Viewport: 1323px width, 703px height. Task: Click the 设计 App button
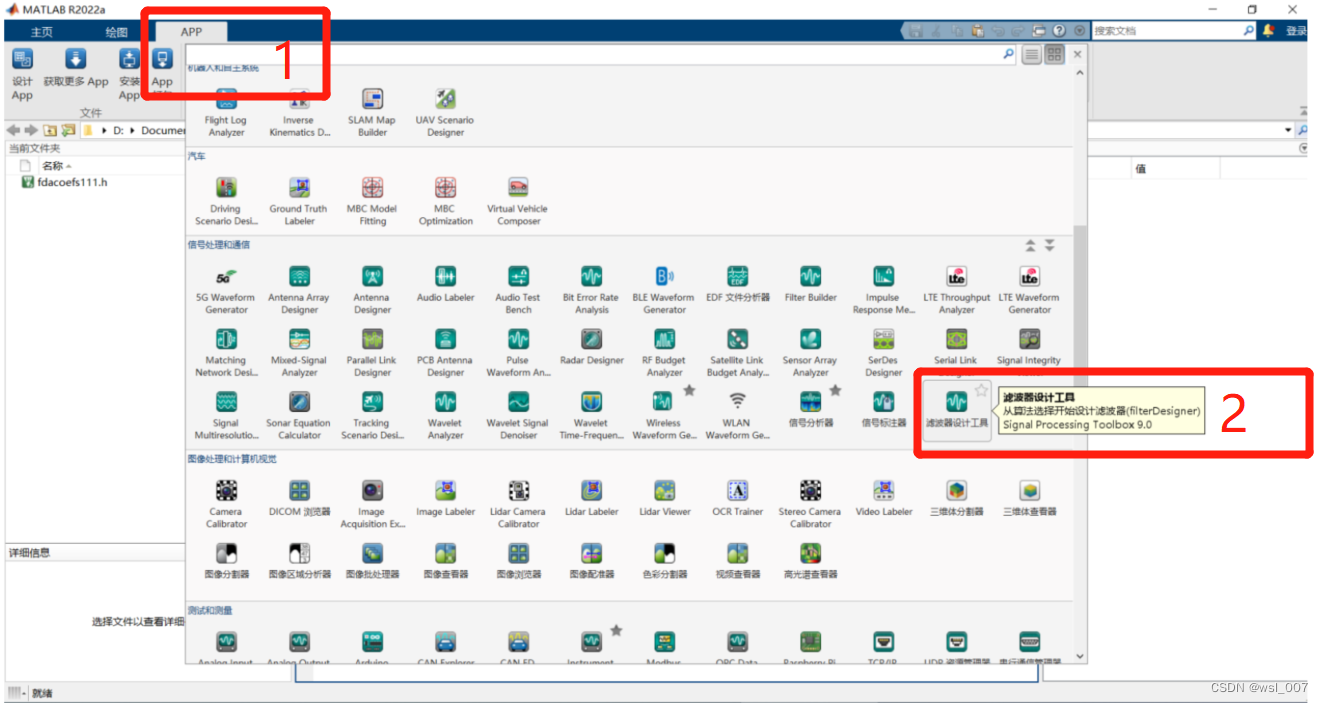[22, 74]
